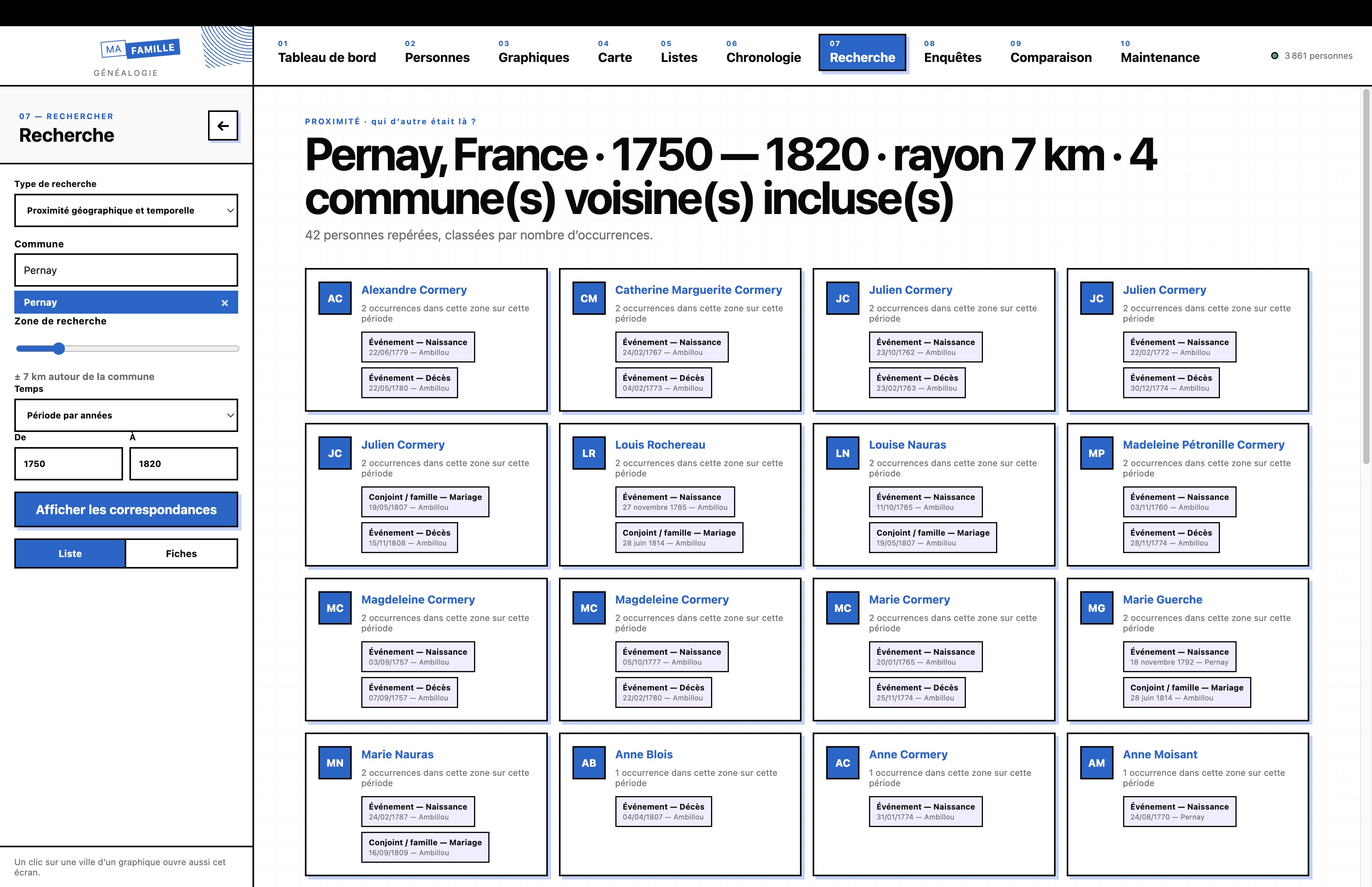Switch to the Carte tab
Image resolution: width=1372 pixels, height=887 pixels.
click(x=615, y=52)
